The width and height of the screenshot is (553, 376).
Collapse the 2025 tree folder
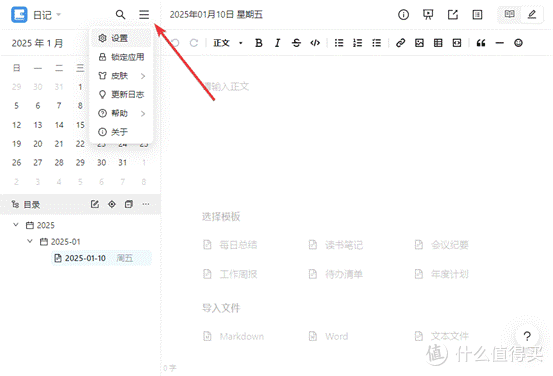point(16,225)
